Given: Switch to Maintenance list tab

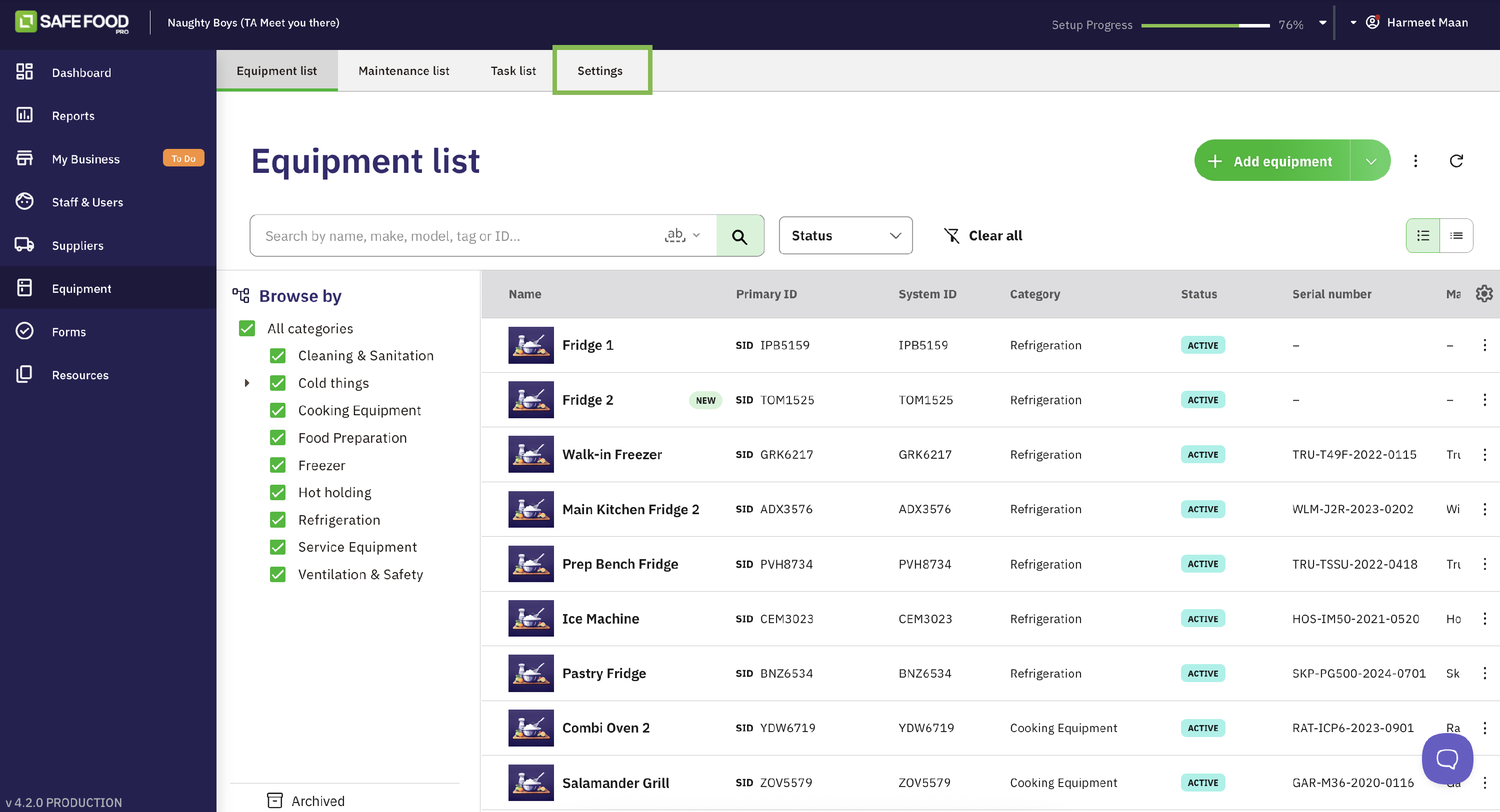Looking at the screenshot, I should [403, 70].
